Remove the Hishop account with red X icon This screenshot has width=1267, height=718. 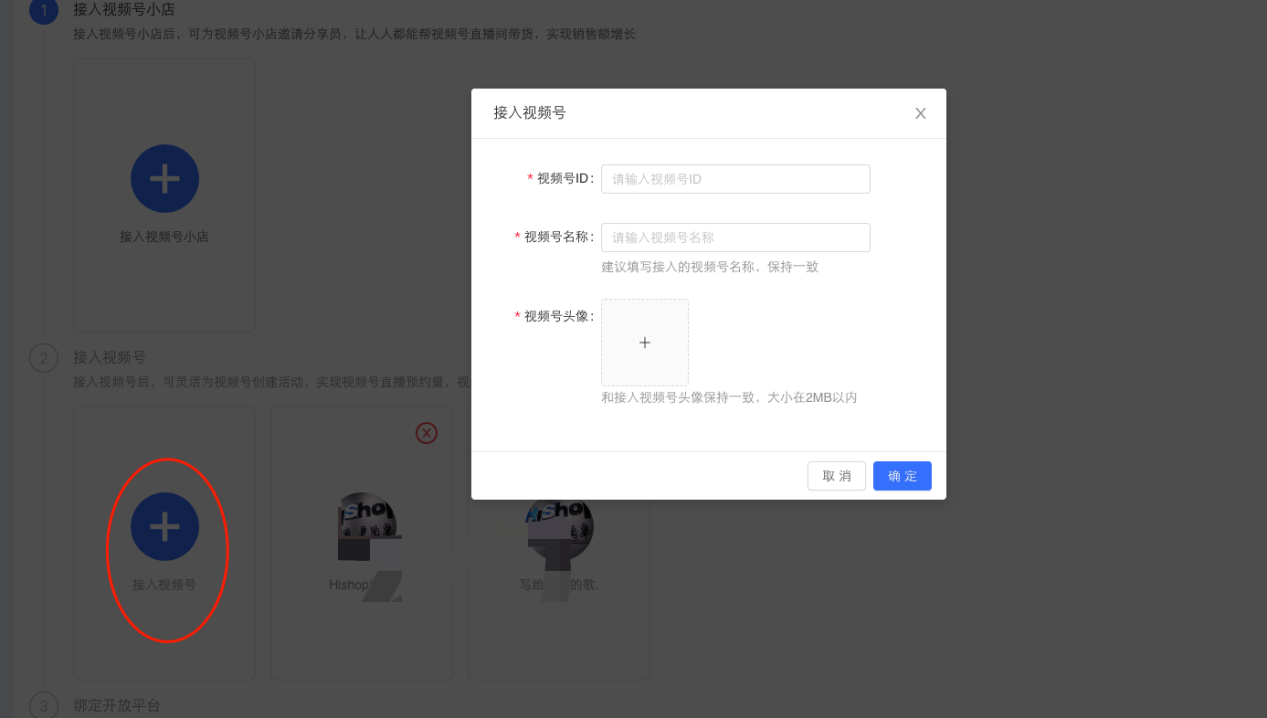pos(426,433)
